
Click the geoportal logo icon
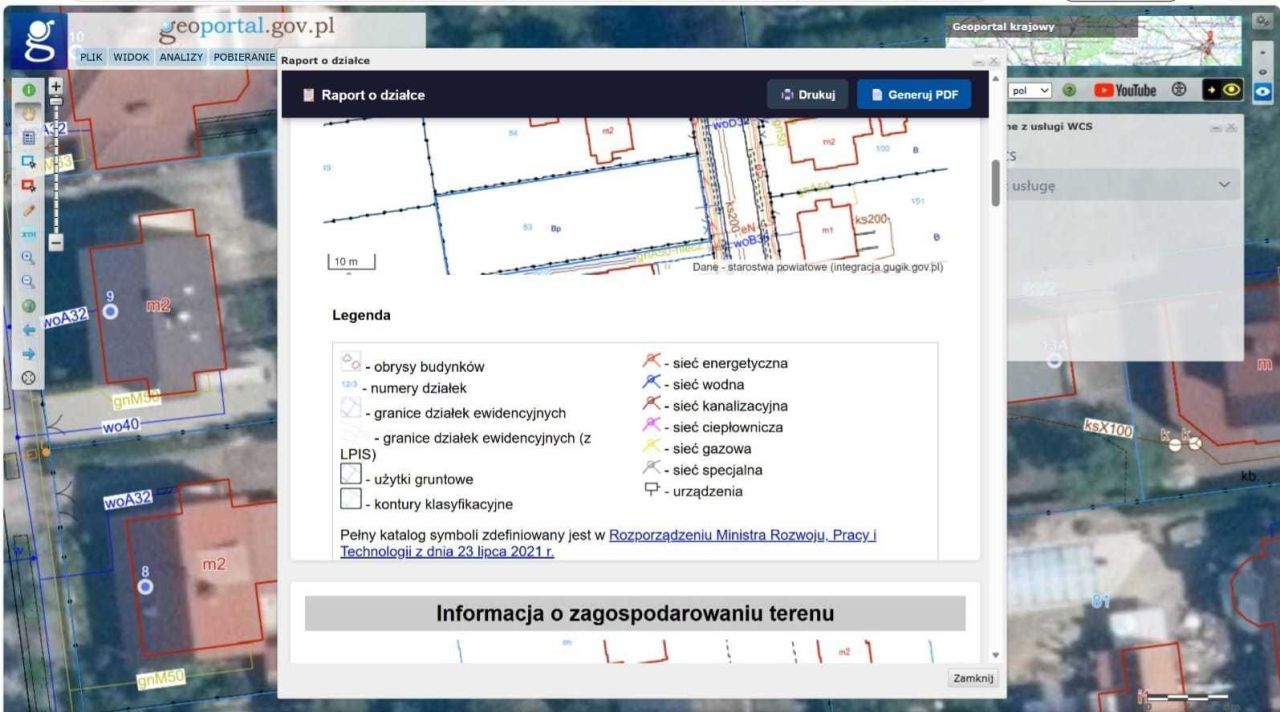(x=39, y=41)
